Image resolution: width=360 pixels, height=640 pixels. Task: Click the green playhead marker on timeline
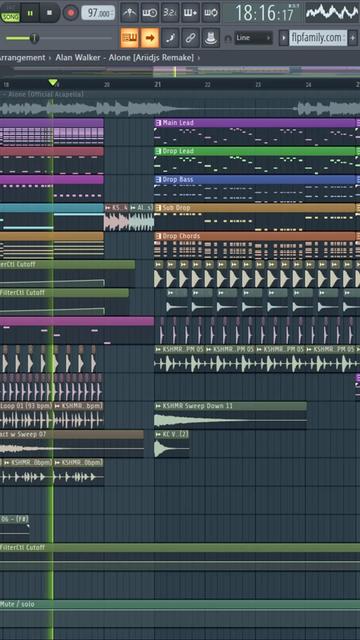coord(53,83)
